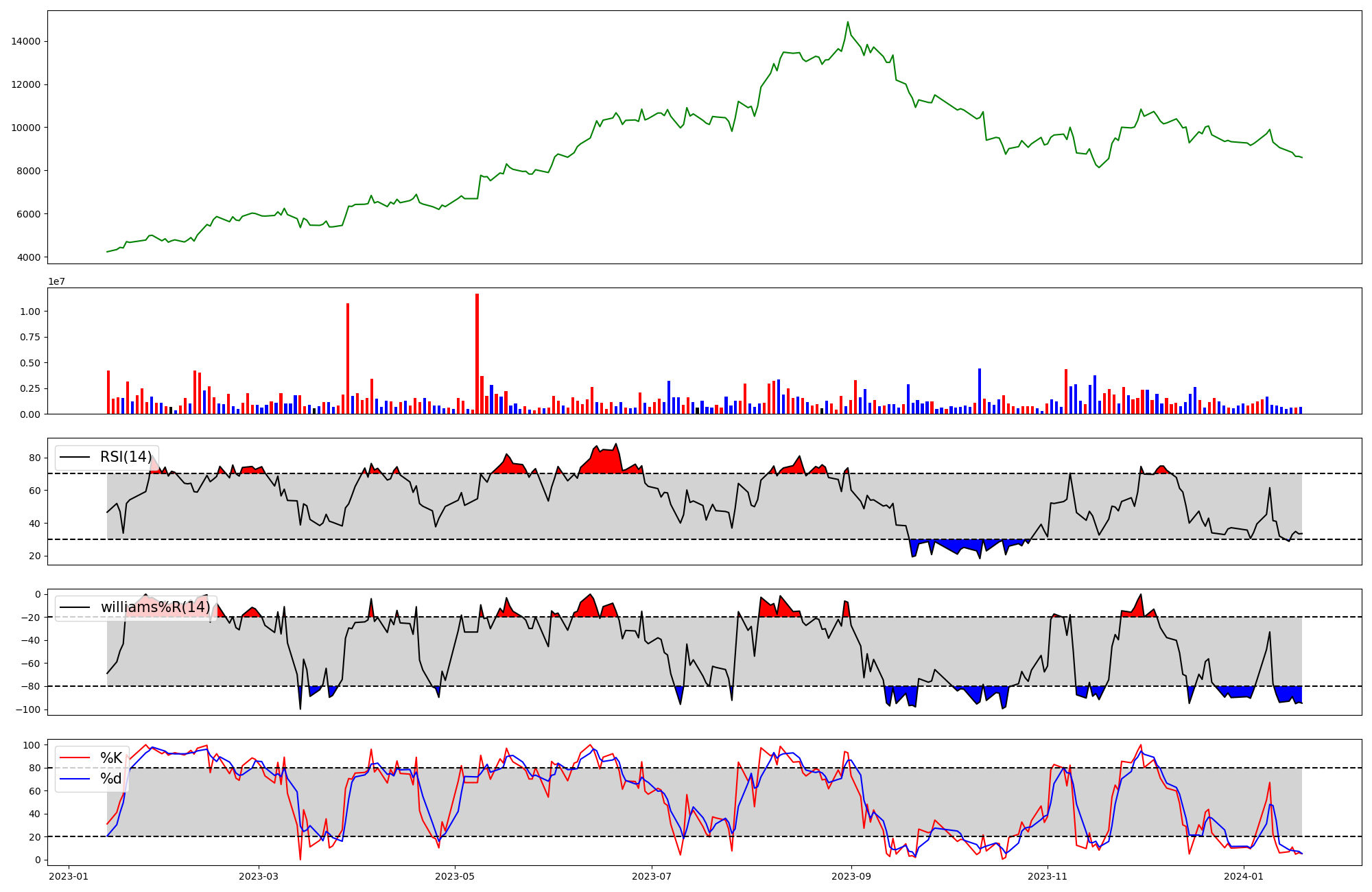This screenshot has height=892, width=1372.
Task: Click the williams%R(14) legend label
Action: click(x=155, y=607)
